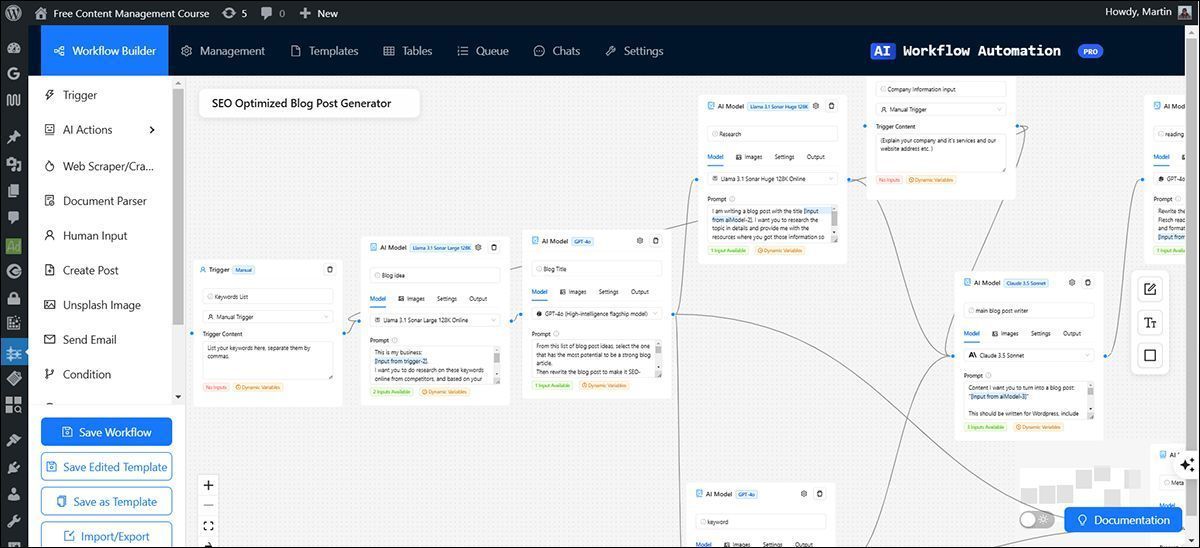
Task: Click Save as Template button
Action: pos(106,502)
